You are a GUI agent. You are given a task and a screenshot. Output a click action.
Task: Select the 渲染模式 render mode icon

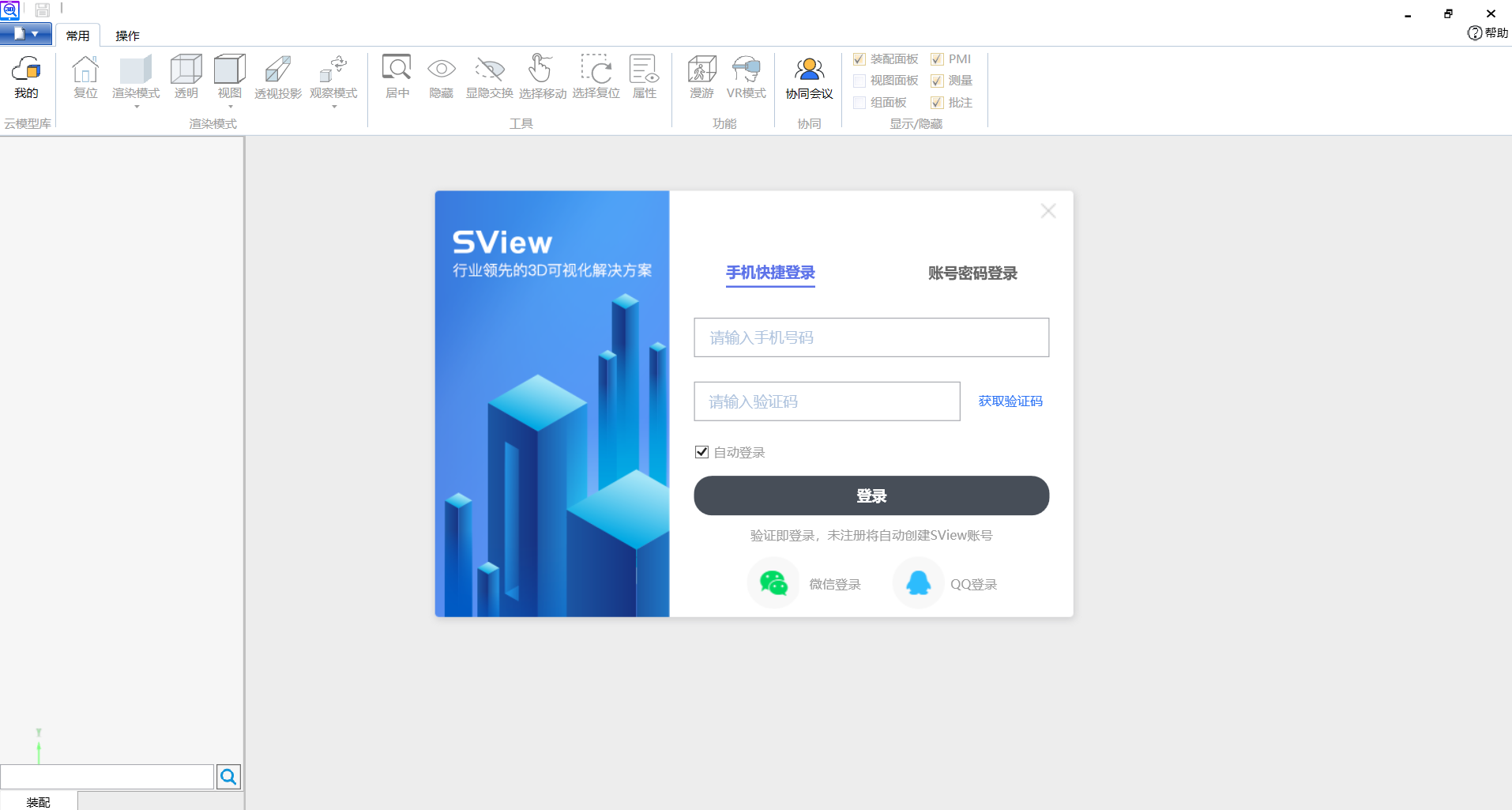(x=136, y=70)
